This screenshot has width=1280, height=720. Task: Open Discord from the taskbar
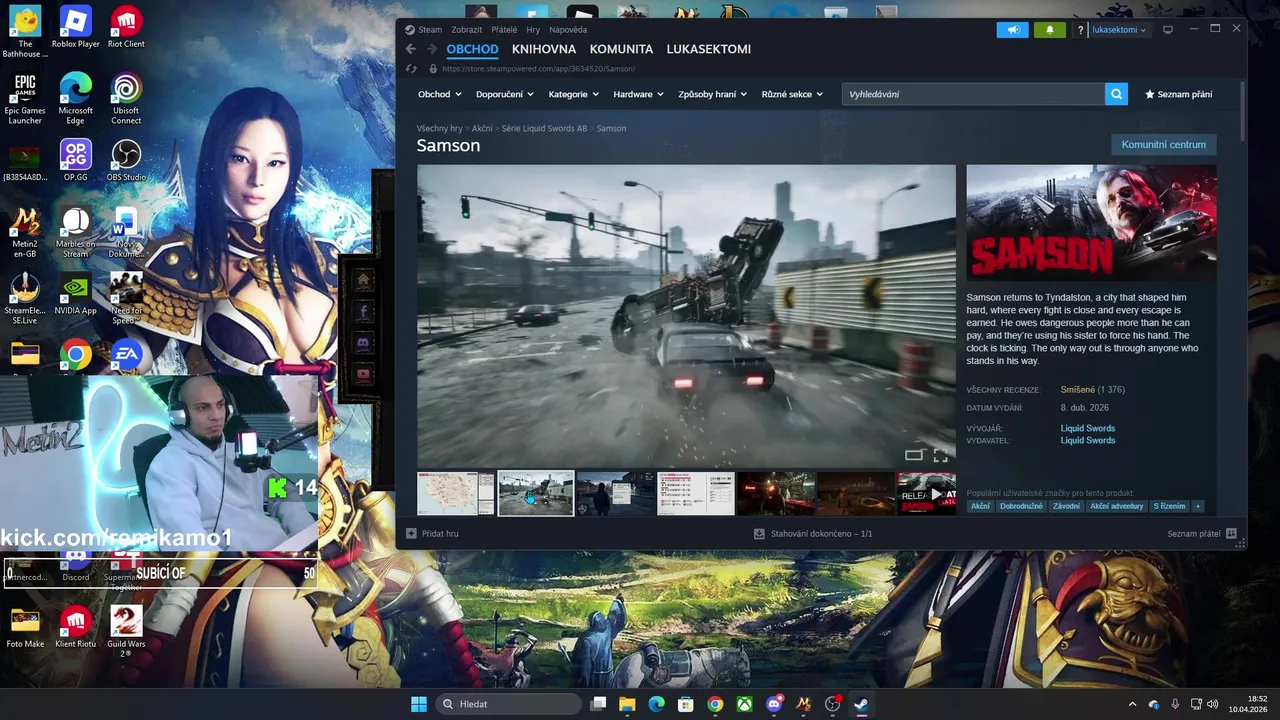tap(773, 704)
